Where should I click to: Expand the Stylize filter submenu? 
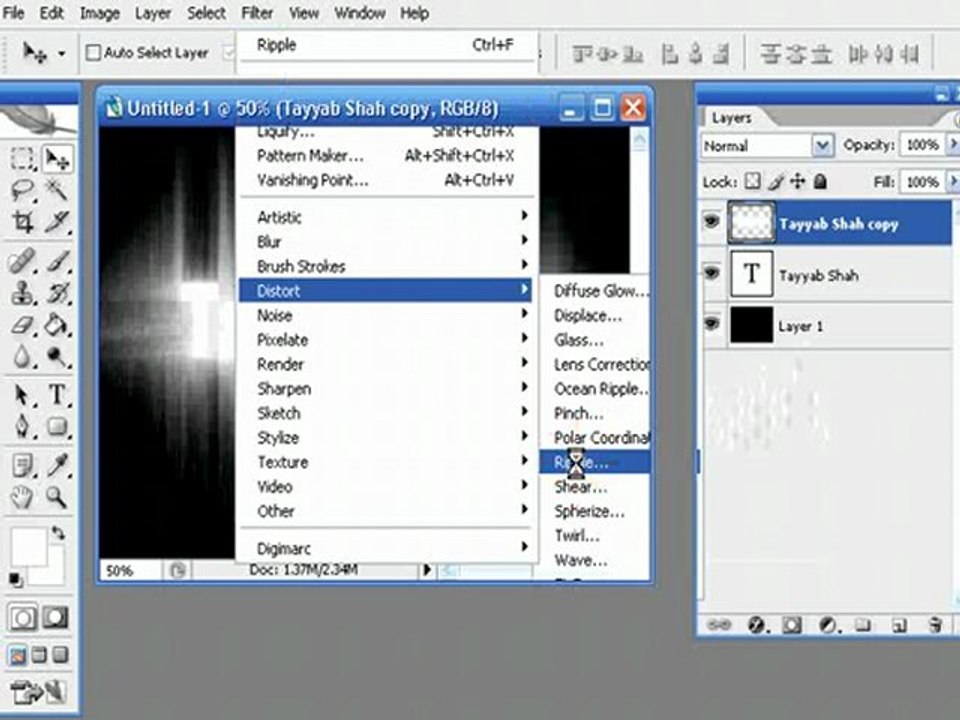385,437
